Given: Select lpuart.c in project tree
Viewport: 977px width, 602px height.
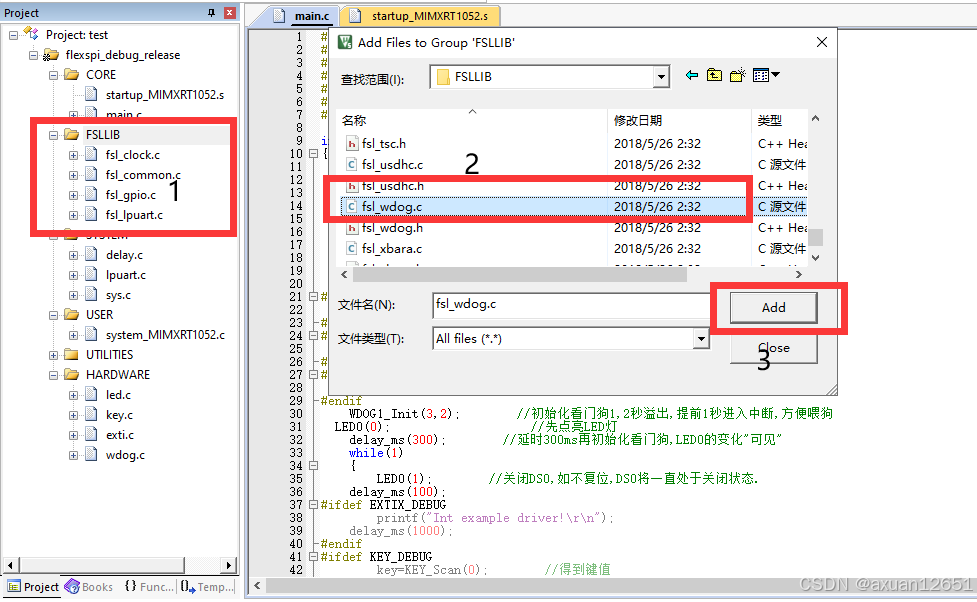Looking at the screenshot, I should (125, 275).
